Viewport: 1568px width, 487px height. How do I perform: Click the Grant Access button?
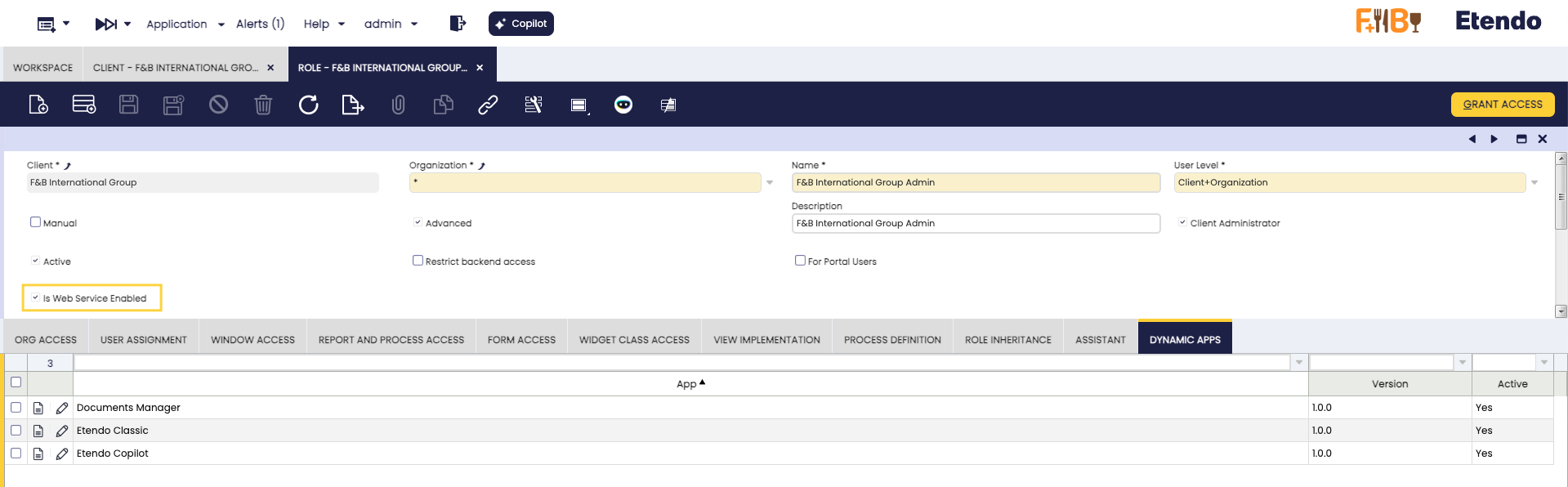tap(1503, 105)
